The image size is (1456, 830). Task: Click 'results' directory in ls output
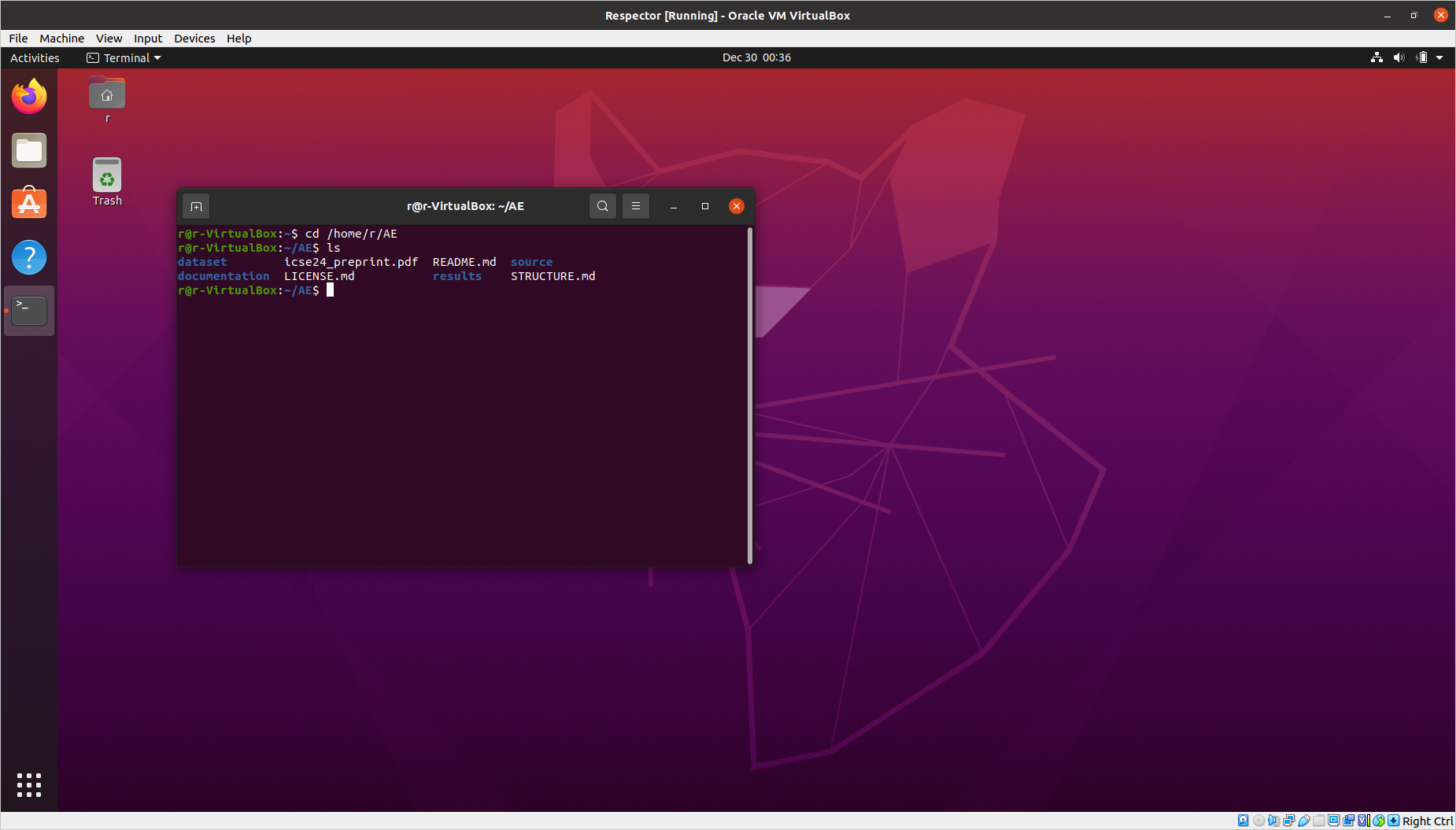tap(457, 276)
